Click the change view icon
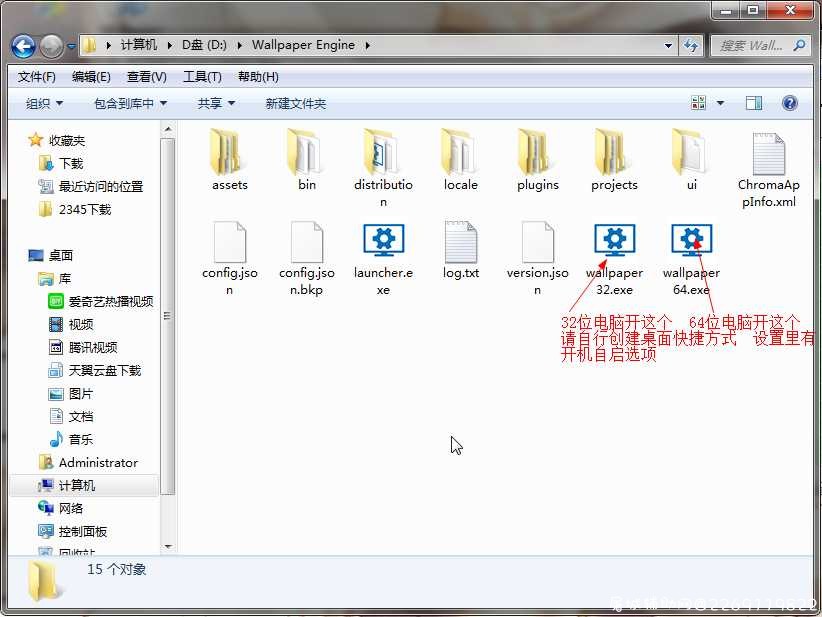This screenshot has height=617, width=822. coord(699,103)
